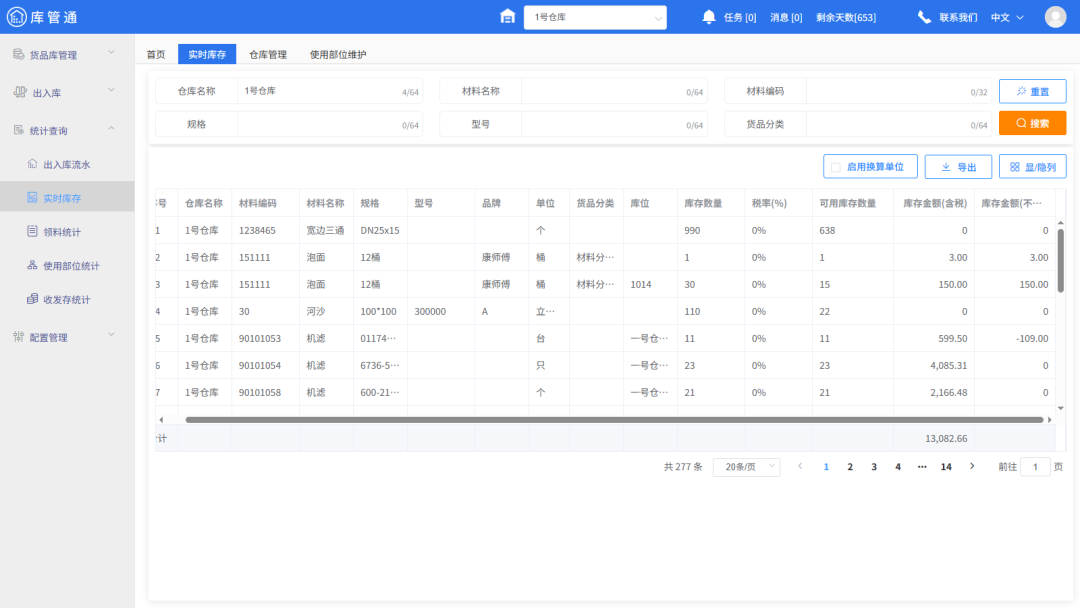Click the 宽边三通 material name cell
This screenshot has height=608, width=1080.
[x=325, y=231]
